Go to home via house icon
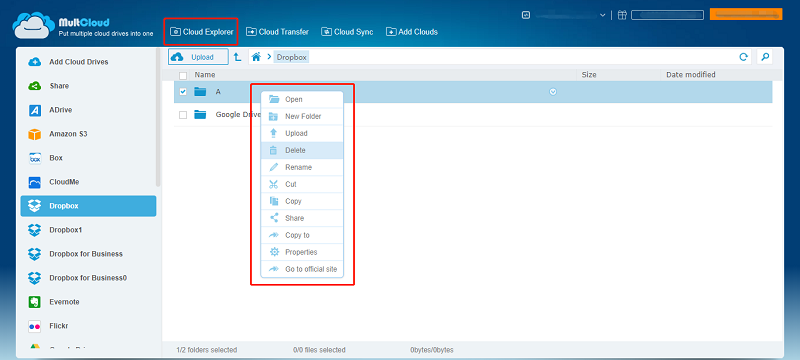This screenshot has height=360, width=800. coord(256,57)
